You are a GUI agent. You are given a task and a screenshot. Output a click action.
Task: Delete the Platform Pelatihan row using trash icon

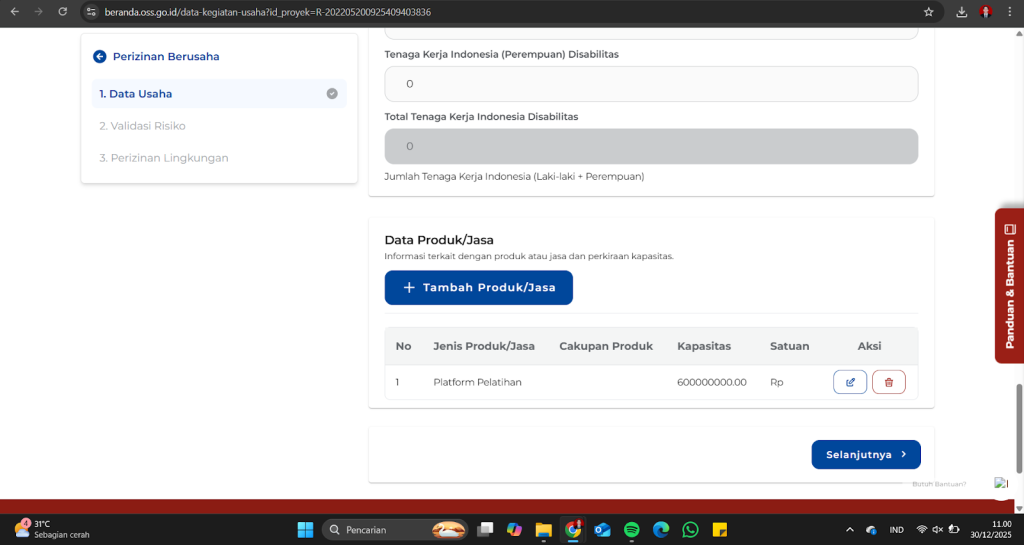(888, 382)
